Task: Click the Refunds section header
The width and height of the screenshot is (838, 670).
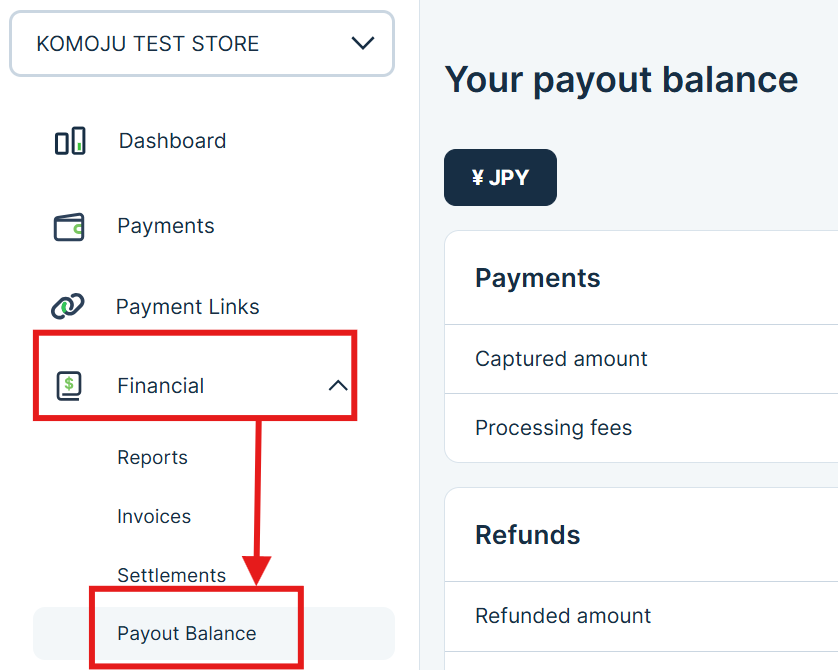Action: [527, 534]
